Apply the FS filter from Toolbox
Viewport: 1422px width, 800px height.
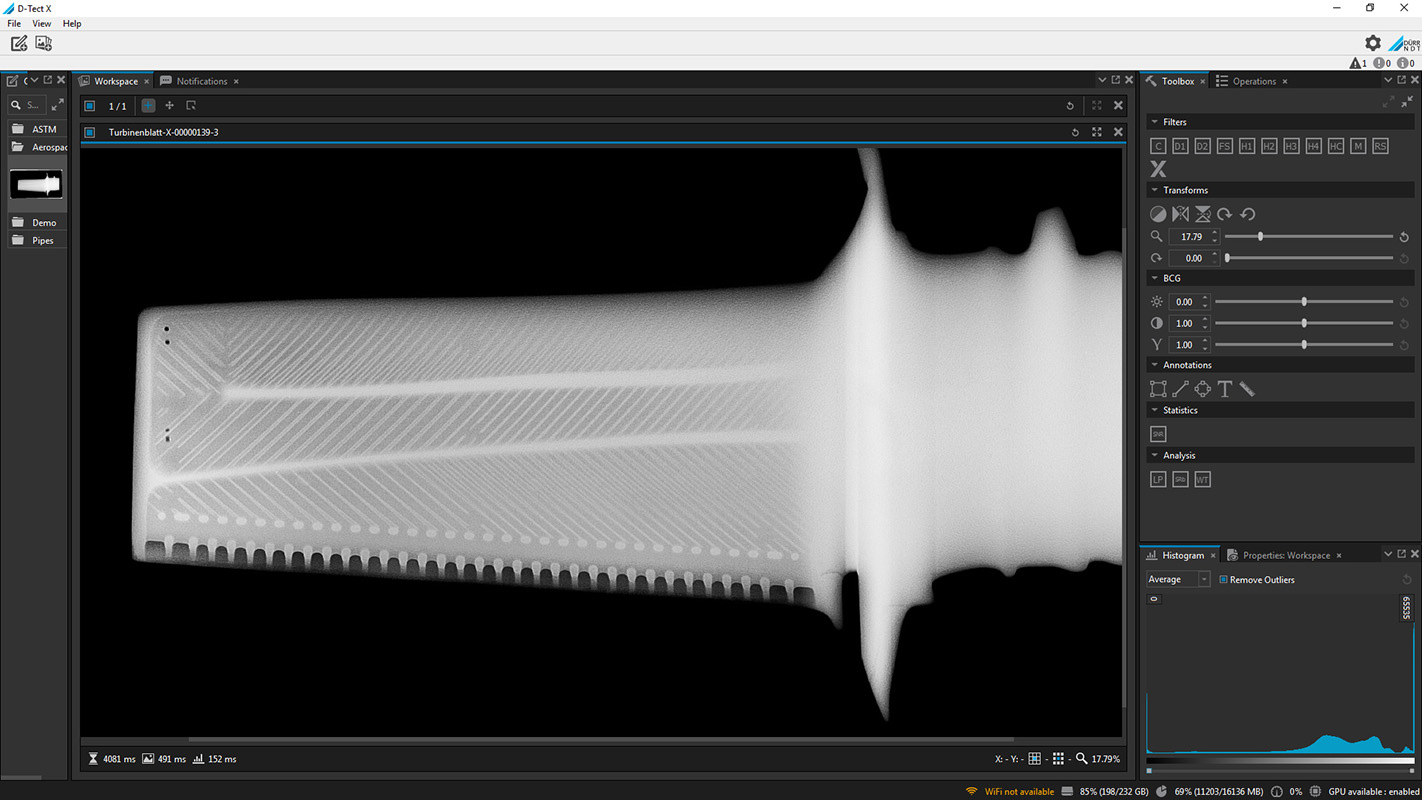[1224, 146]
